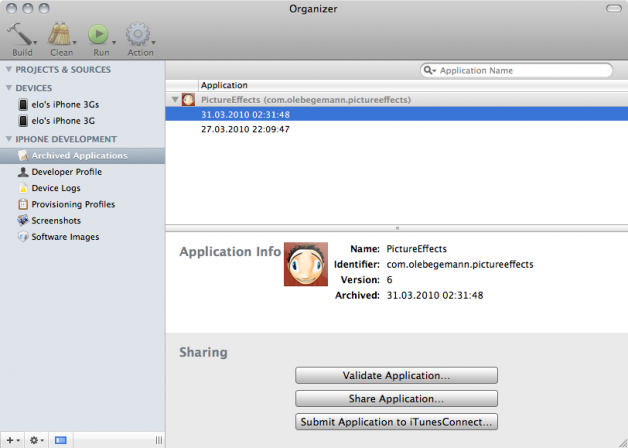Open Provisioning Profiles in sidebar

[x=72, y=204]
